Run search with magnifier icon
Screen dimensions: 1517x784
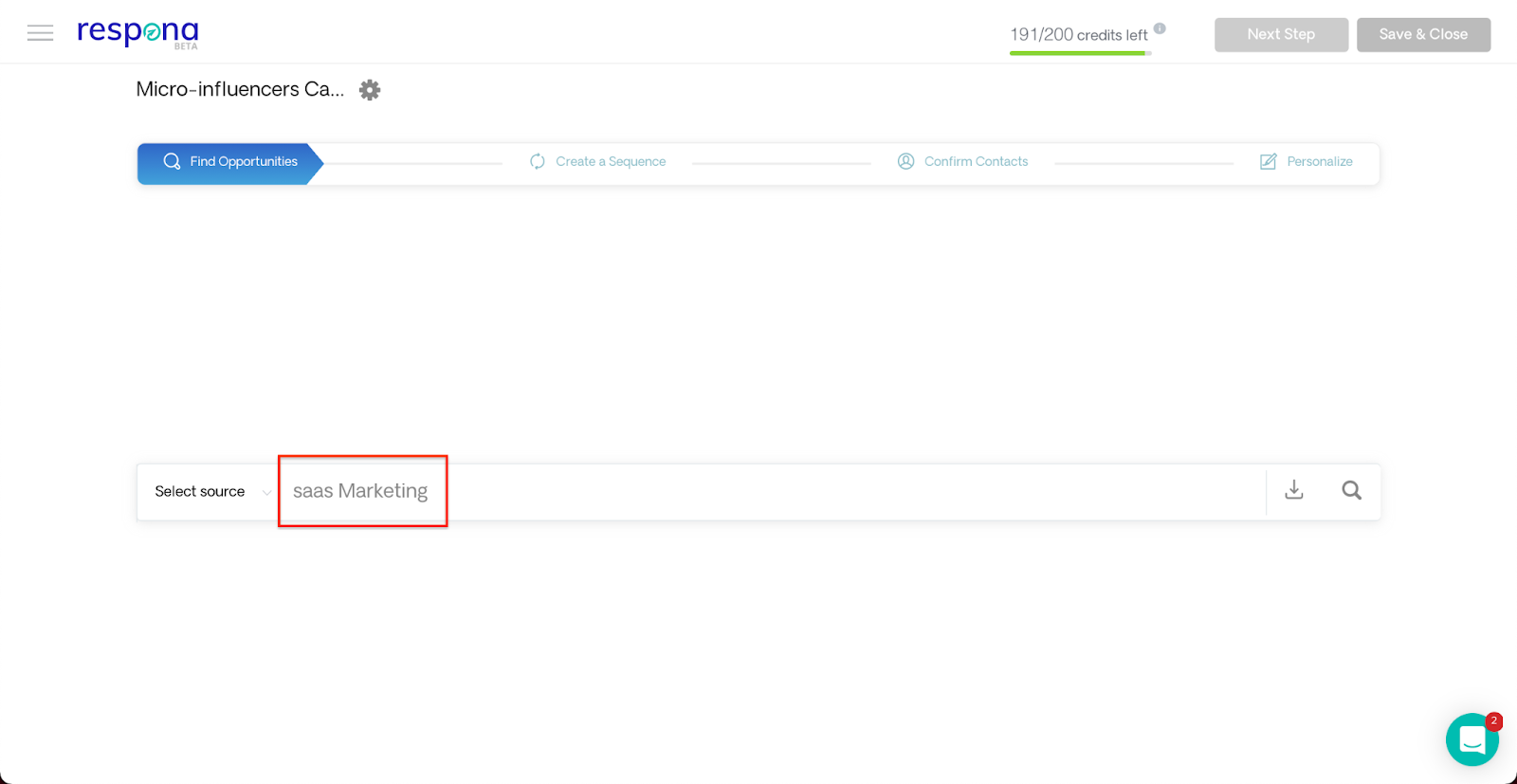(x=1352, y=490)
